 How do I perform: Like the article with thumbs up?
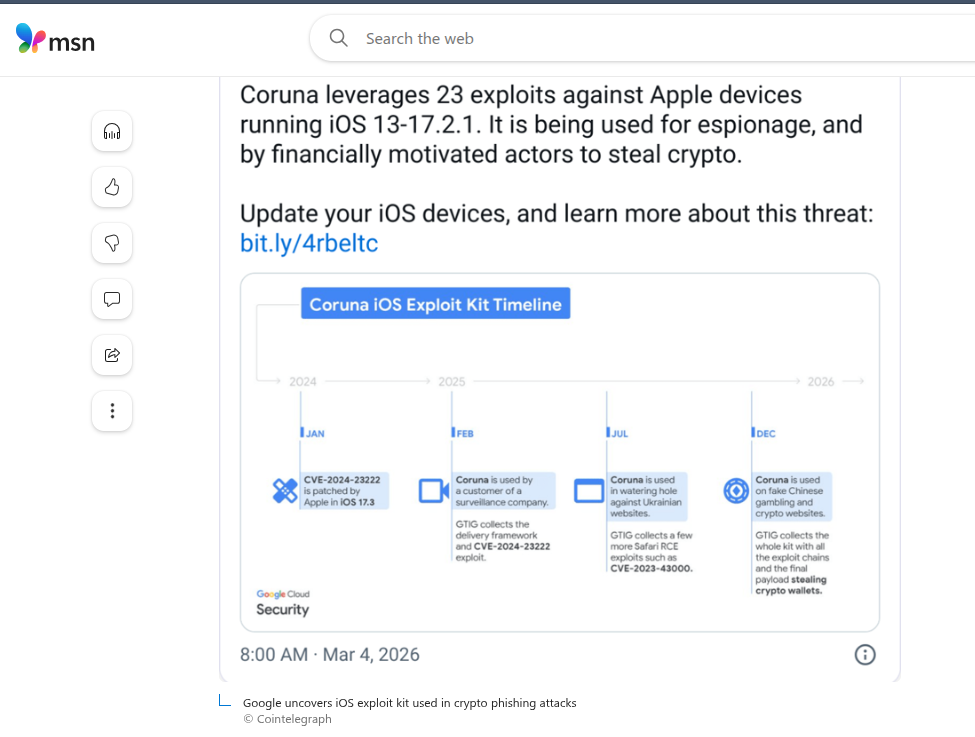point(112,187)
